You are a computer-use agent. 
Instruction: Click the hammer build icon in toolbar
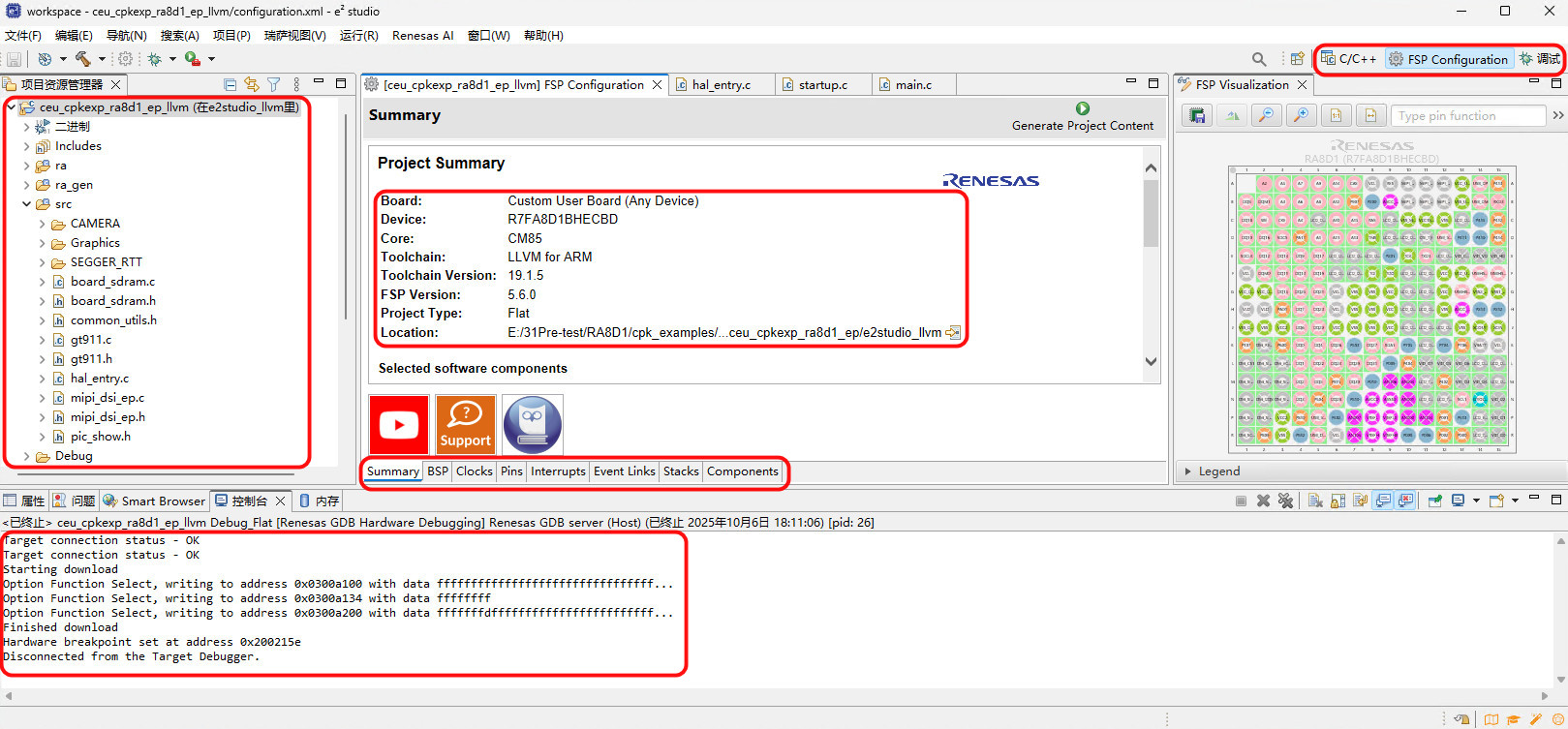pos(82,59)
